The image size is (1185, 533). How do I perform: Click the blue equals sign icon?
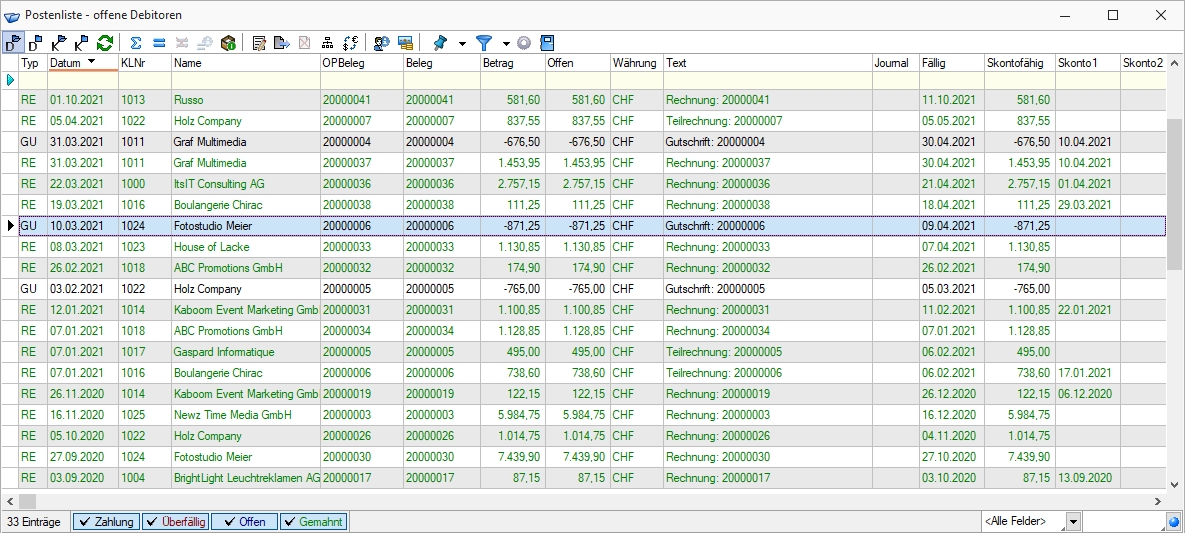point(159,43)
